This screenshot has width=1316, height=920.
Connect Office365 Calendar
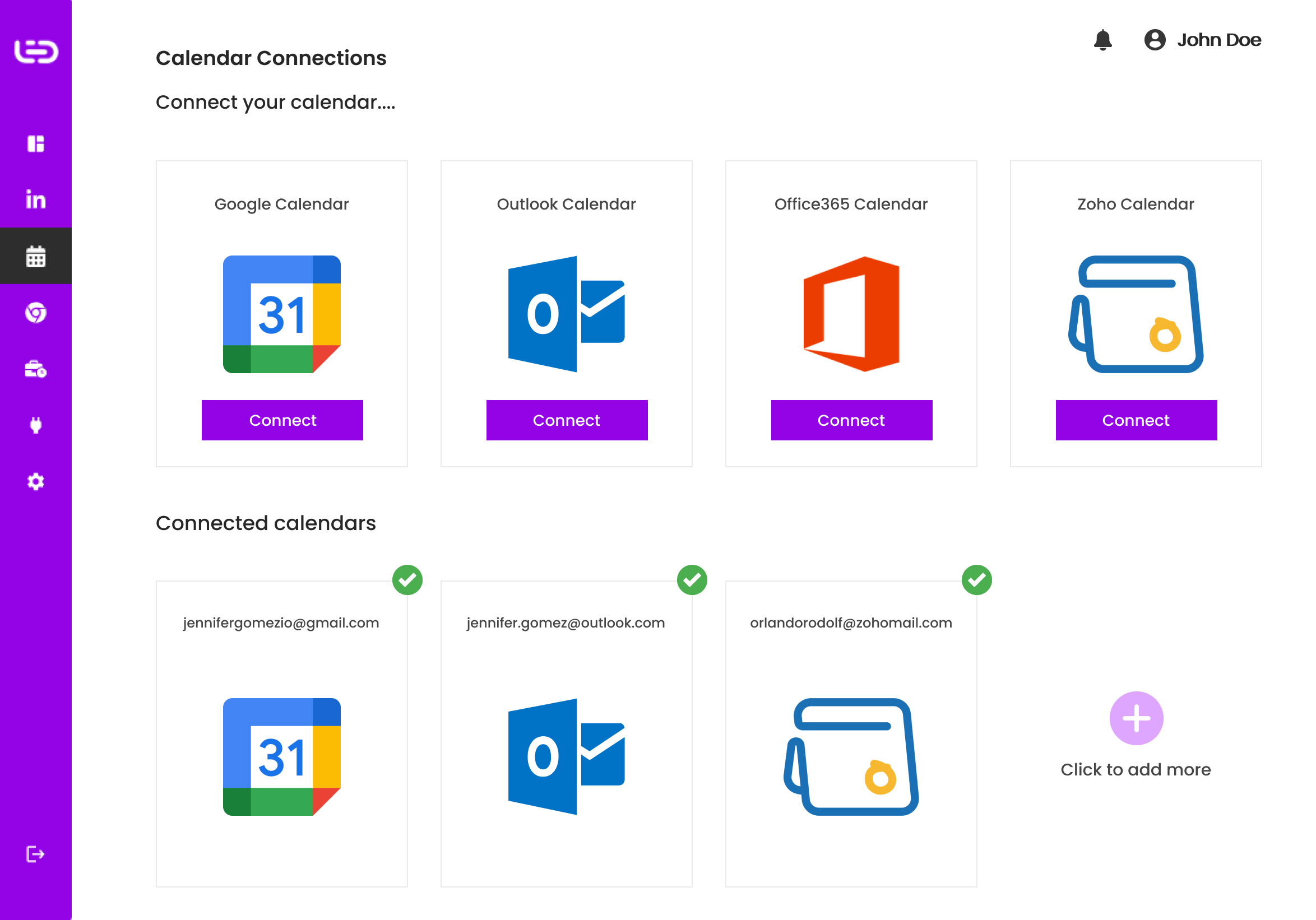click(851, 420)
